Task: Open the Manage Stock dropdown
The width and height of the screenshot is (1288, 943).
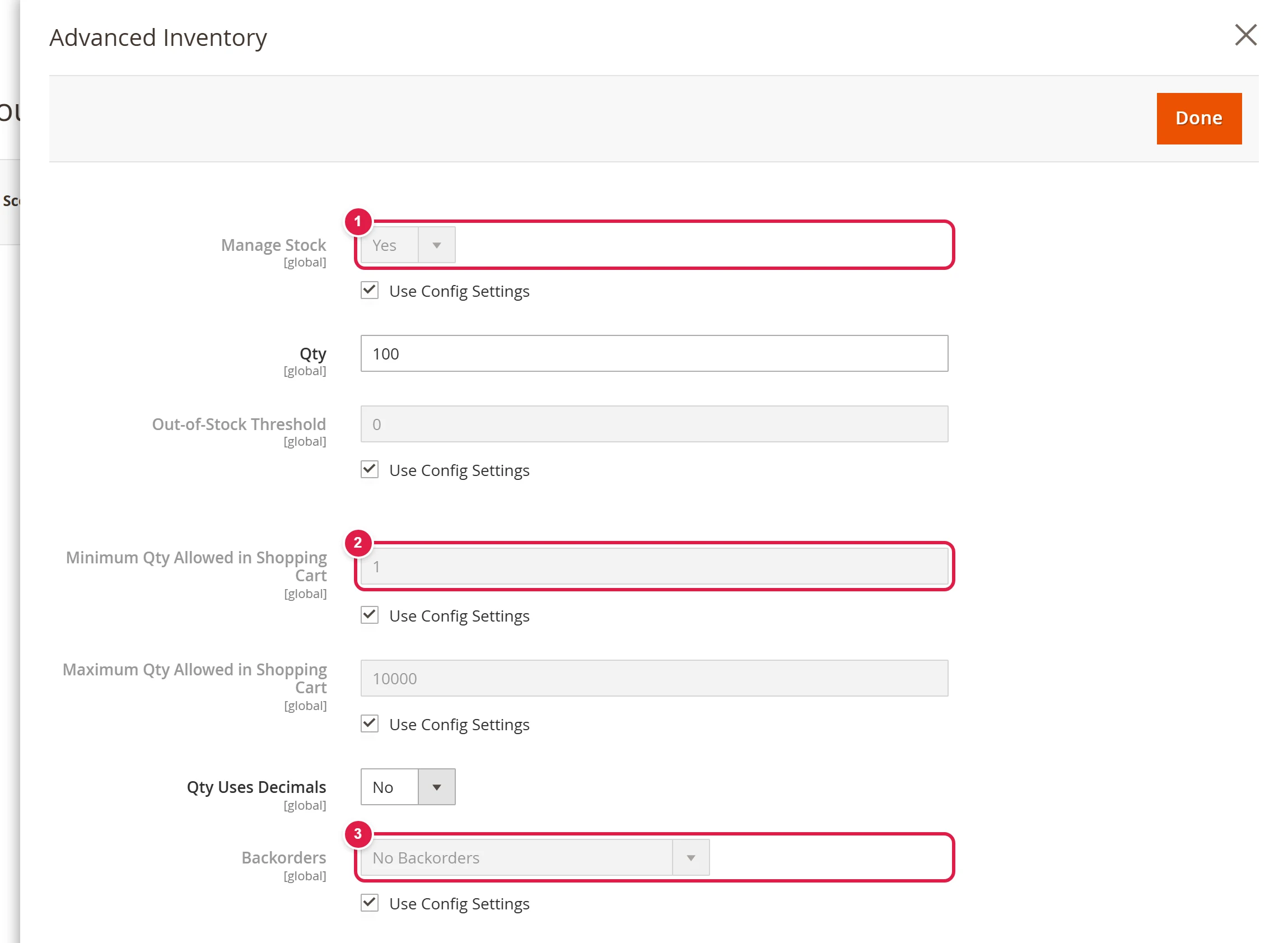Action: tap(408, 245)
